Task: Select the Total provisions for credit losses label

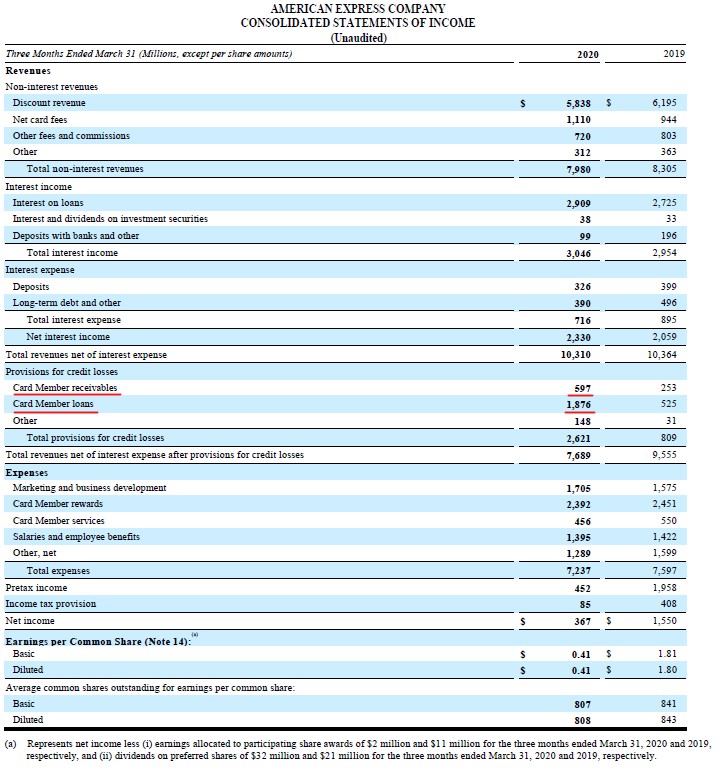Action: pos(95,438)
